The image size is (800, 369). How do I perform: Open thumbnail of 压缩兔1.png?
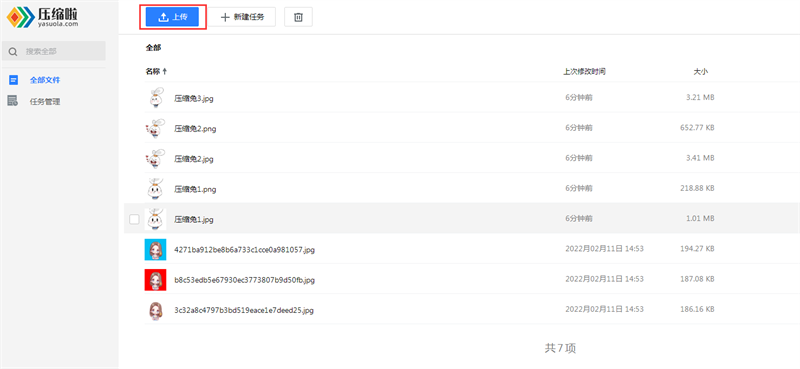[155, 188]
